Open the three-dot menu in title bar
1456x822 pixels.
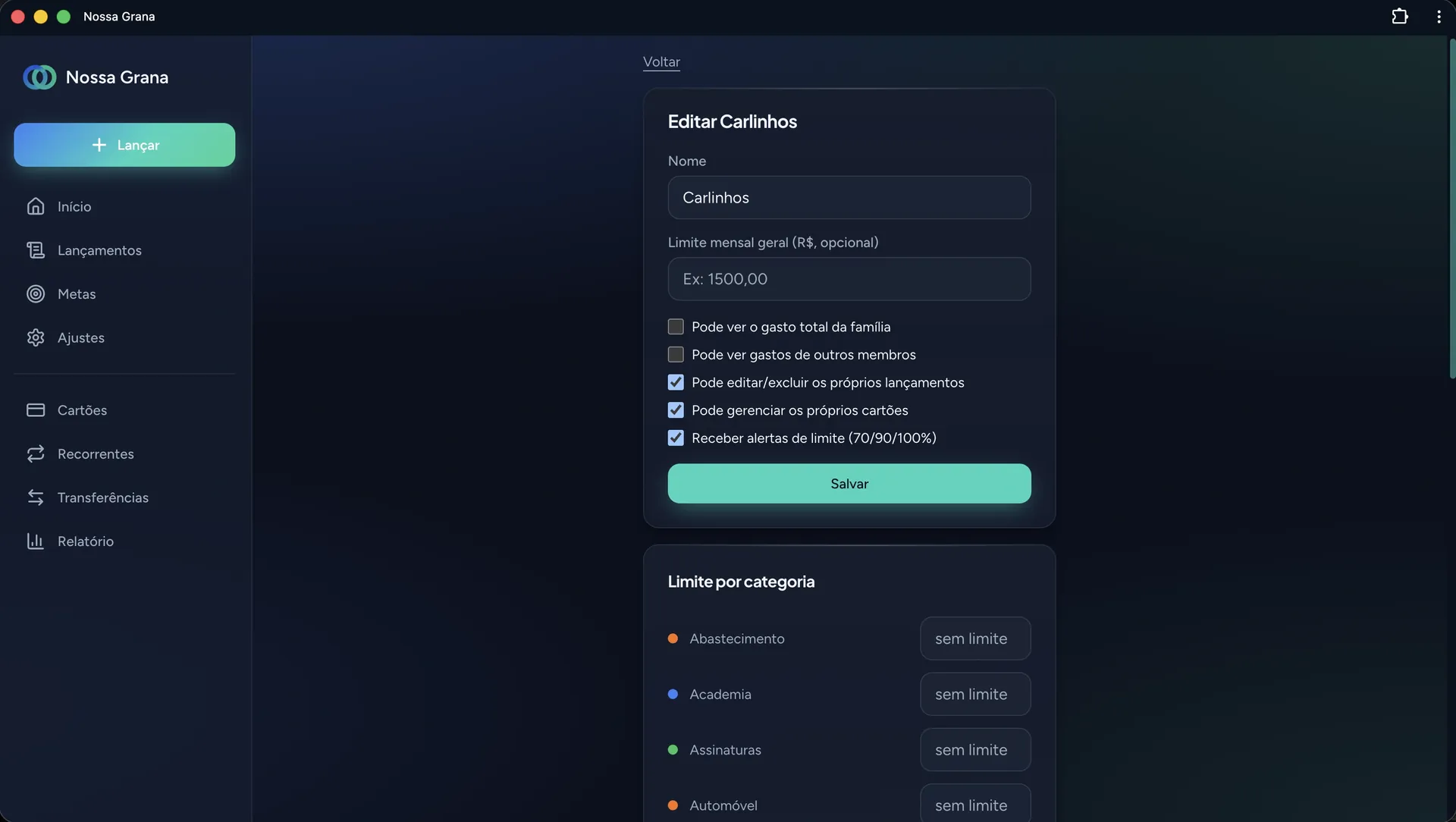coord(1439,16)
